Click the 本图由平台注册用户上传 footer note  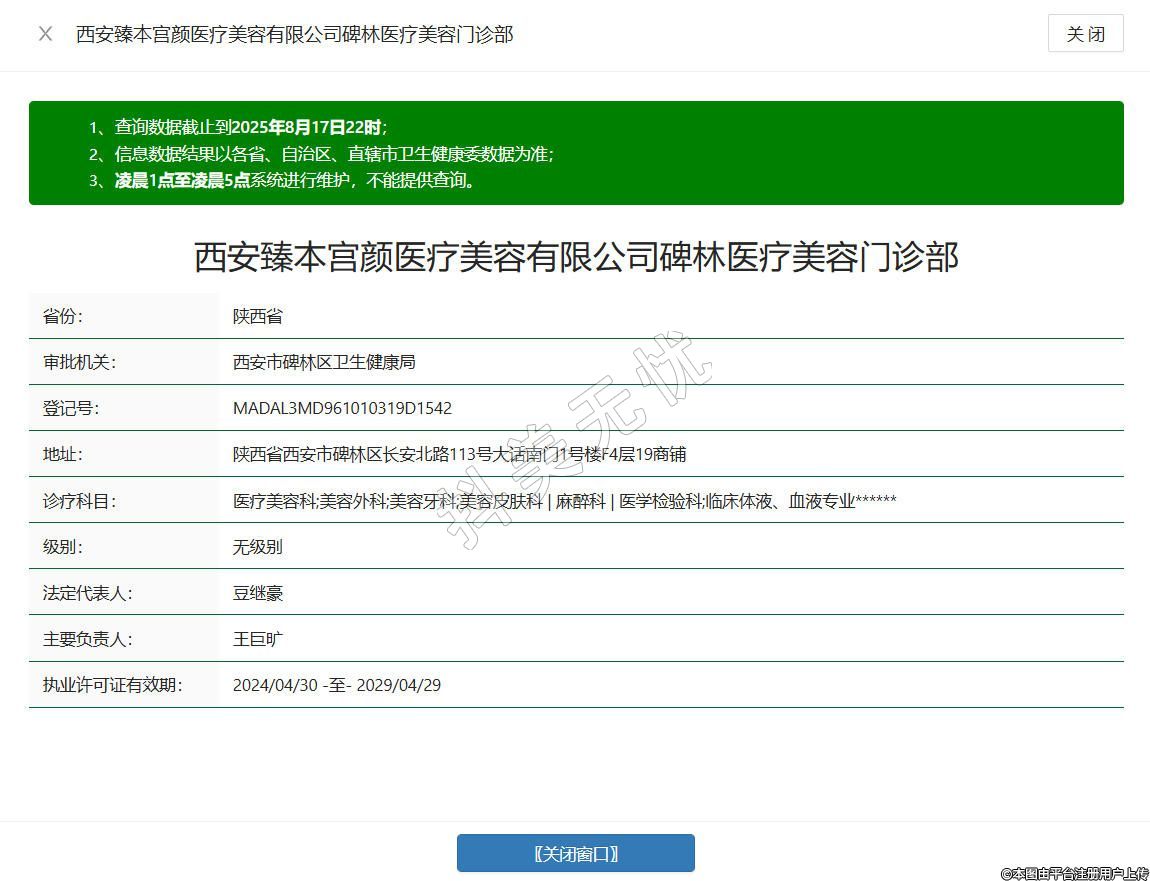click(1075, 872)
